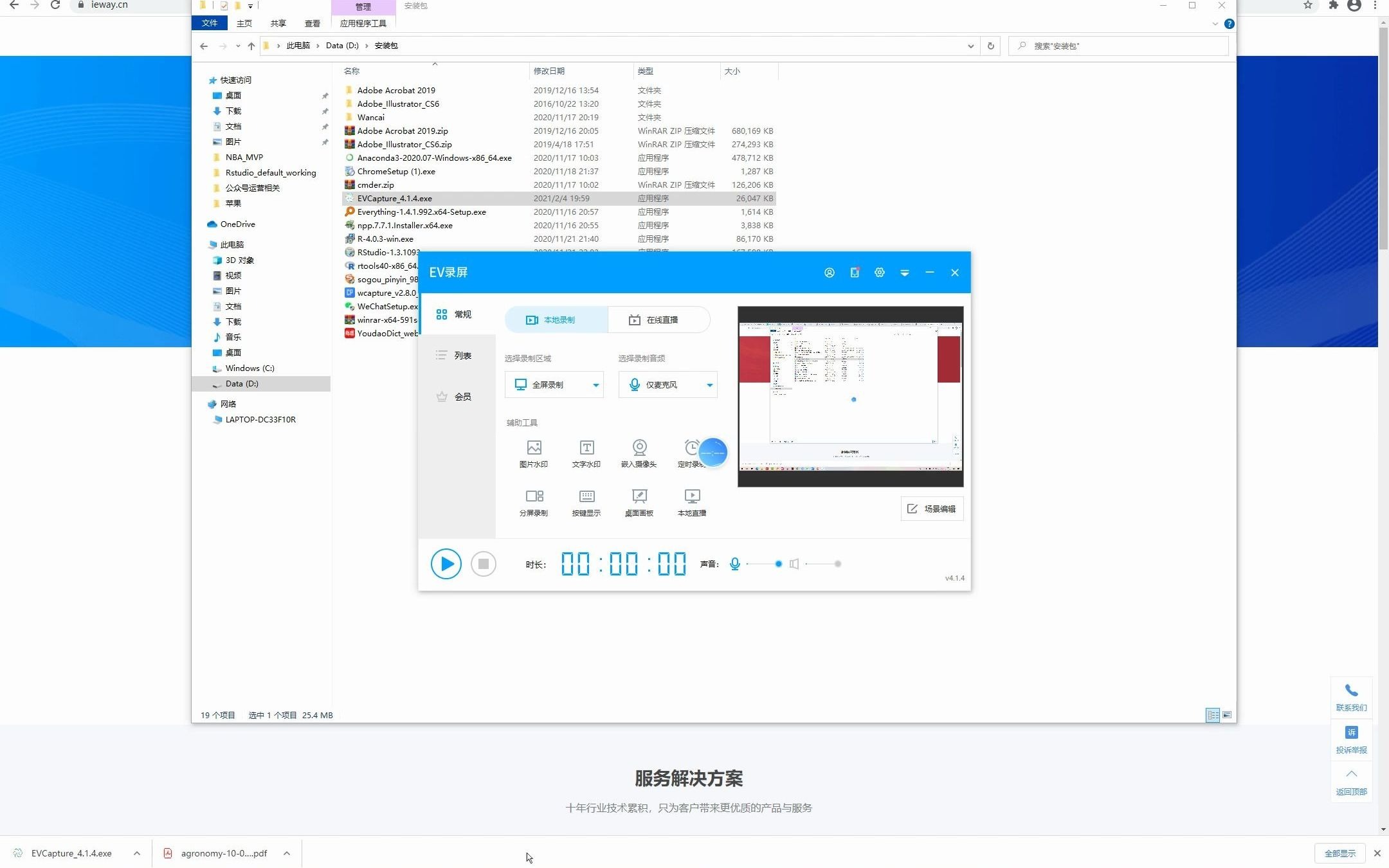Click the EV录屏 screen preview thumbnail
The height and width of the screenshot is (868, 1389).
850,396
